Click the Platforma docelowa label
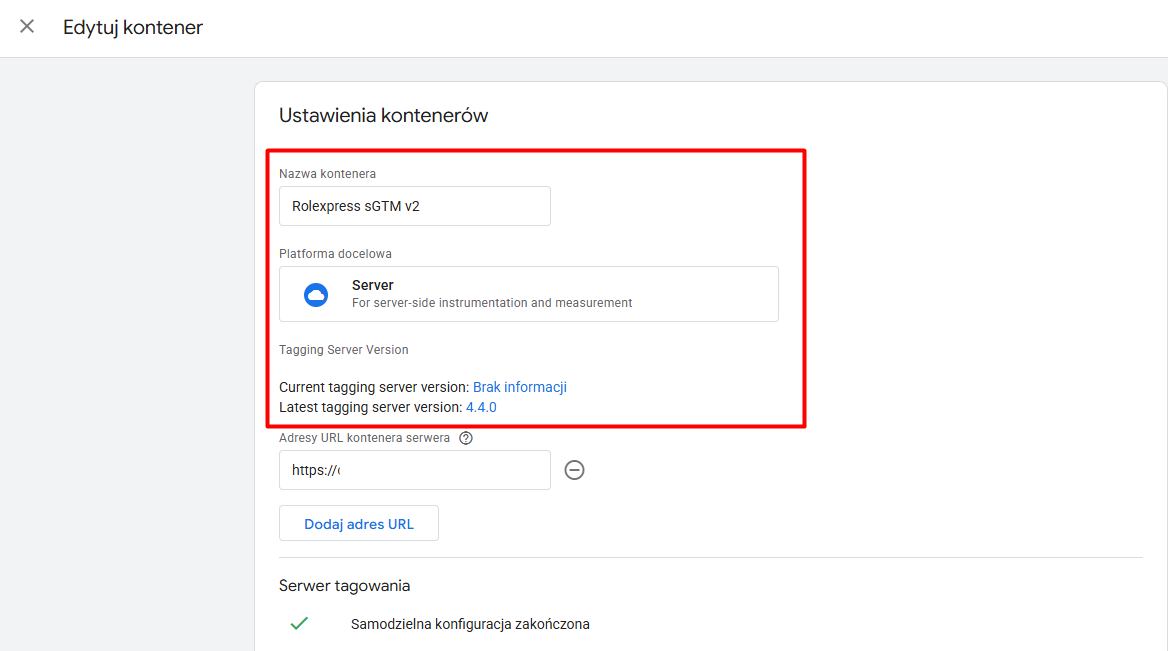This screenshot has height=651, width=1168. coord(335,254)
